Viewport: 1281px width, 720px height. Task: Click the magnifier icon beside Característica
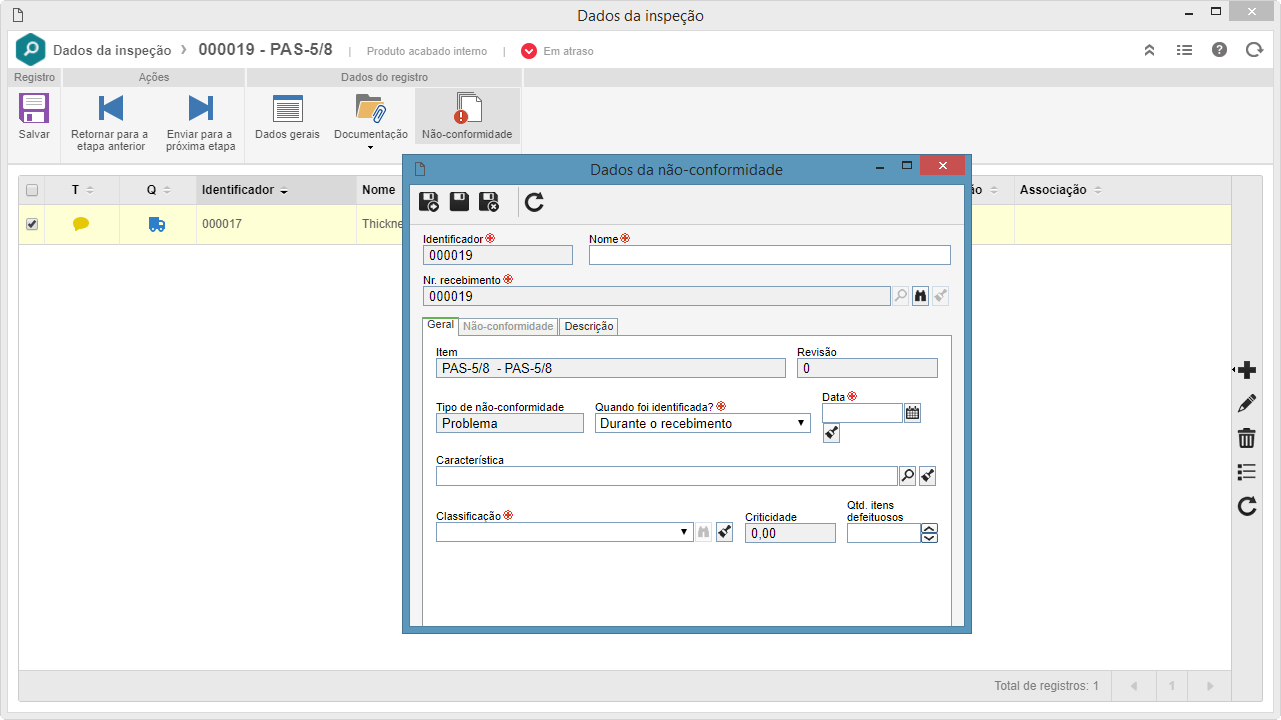908,476
